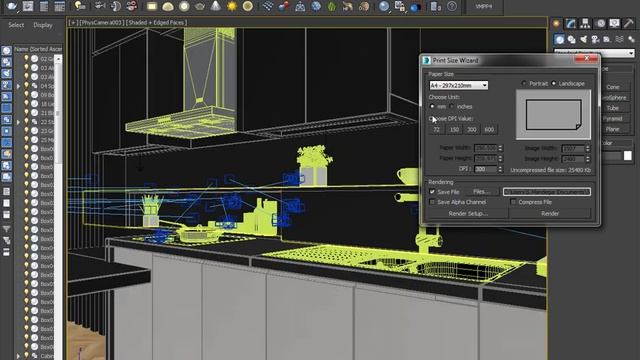640x360 pixels.
Task: Click the Paper Height spinner arrows
Action: click(x=500, y=158)
